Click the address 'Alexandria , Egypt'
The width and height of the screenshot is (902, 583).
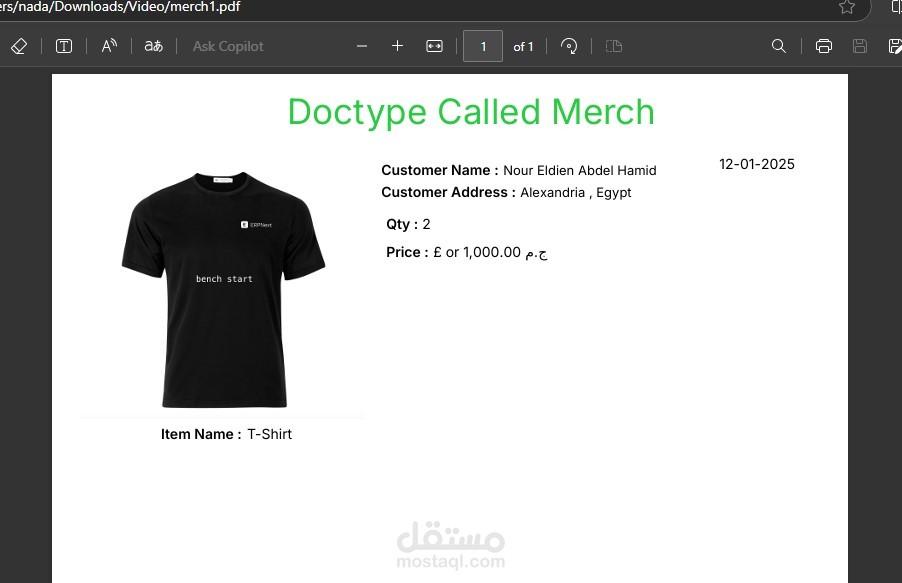pyautogui.click(x=576, y=192)
